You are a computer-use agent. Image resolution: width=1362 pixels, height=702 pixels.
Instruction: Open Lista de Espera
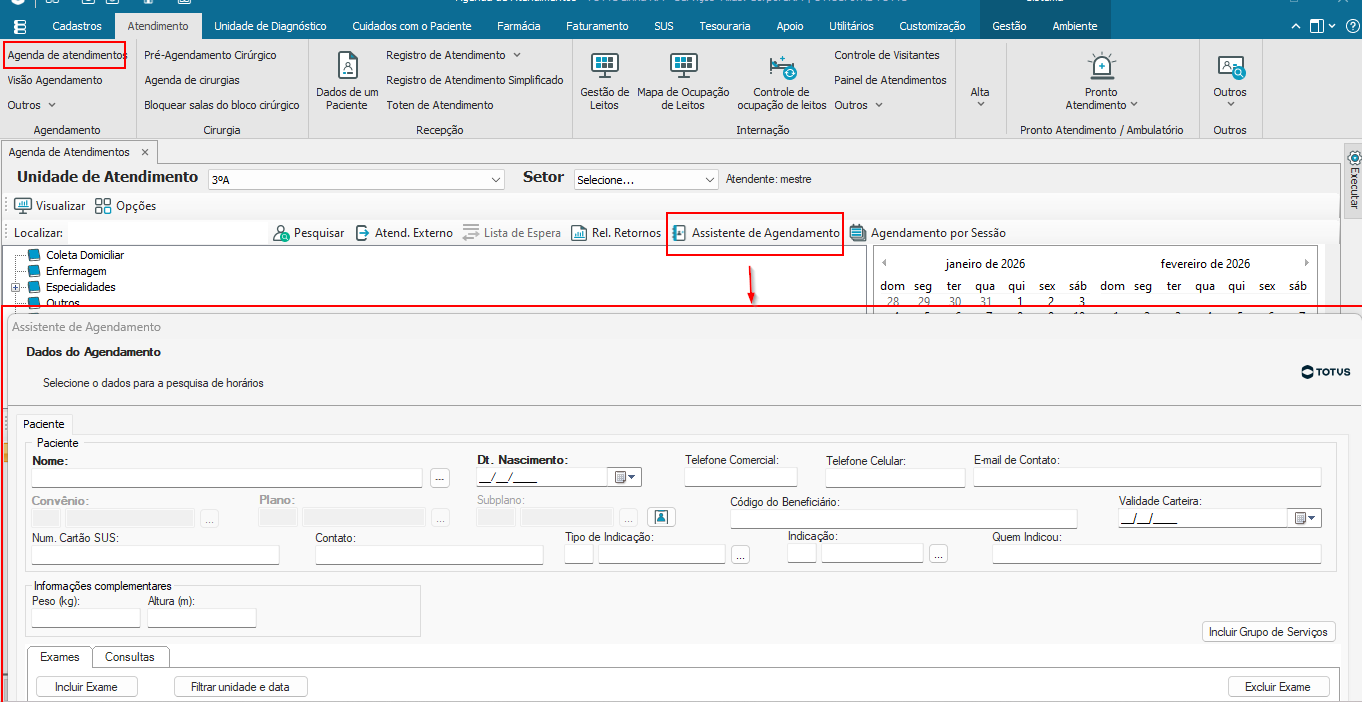[x=511, y=233]
